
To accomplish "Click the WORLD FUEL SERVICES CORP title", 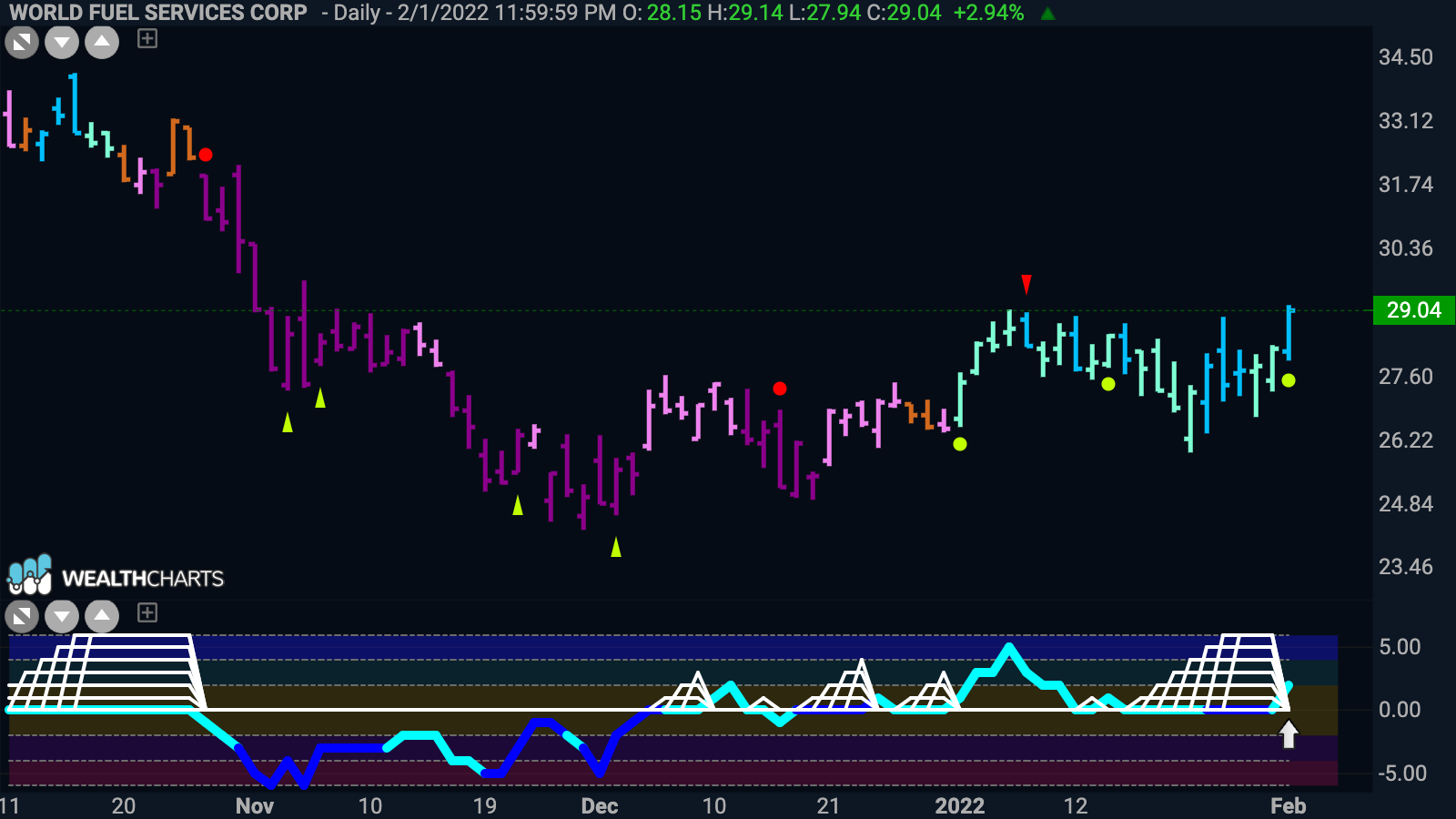I will point(157,13).
